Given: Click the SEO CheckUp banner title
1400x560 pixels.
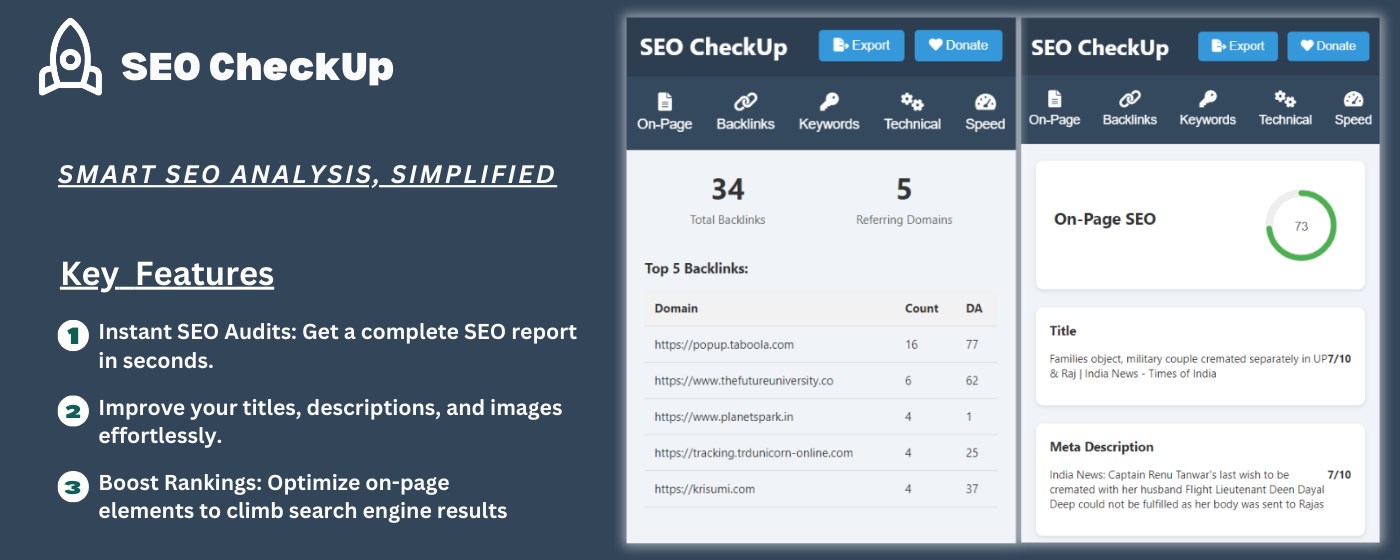Looking at the screenshot, I should 257,66.
